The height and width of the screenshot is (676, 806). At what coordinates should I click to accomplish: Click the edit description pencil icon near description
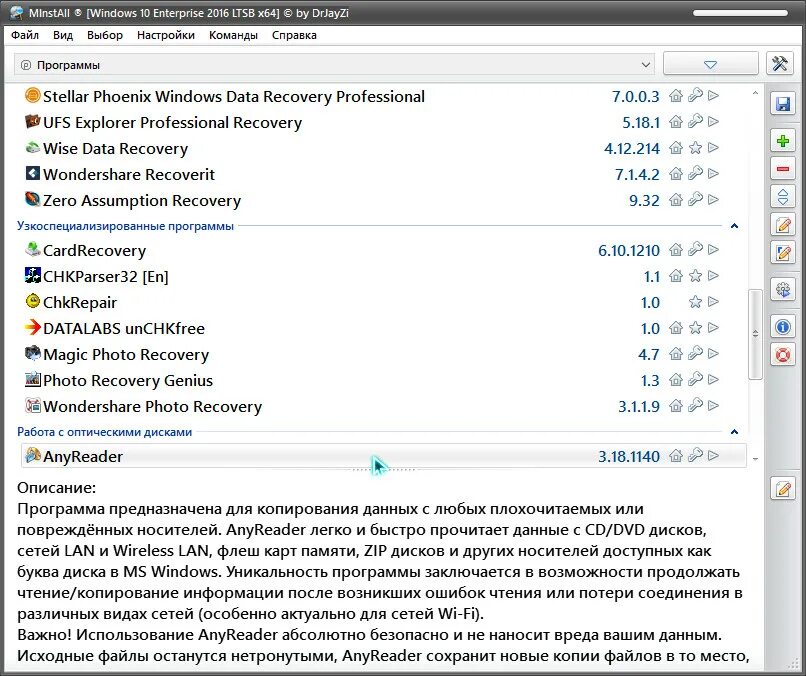coord(782,488)
